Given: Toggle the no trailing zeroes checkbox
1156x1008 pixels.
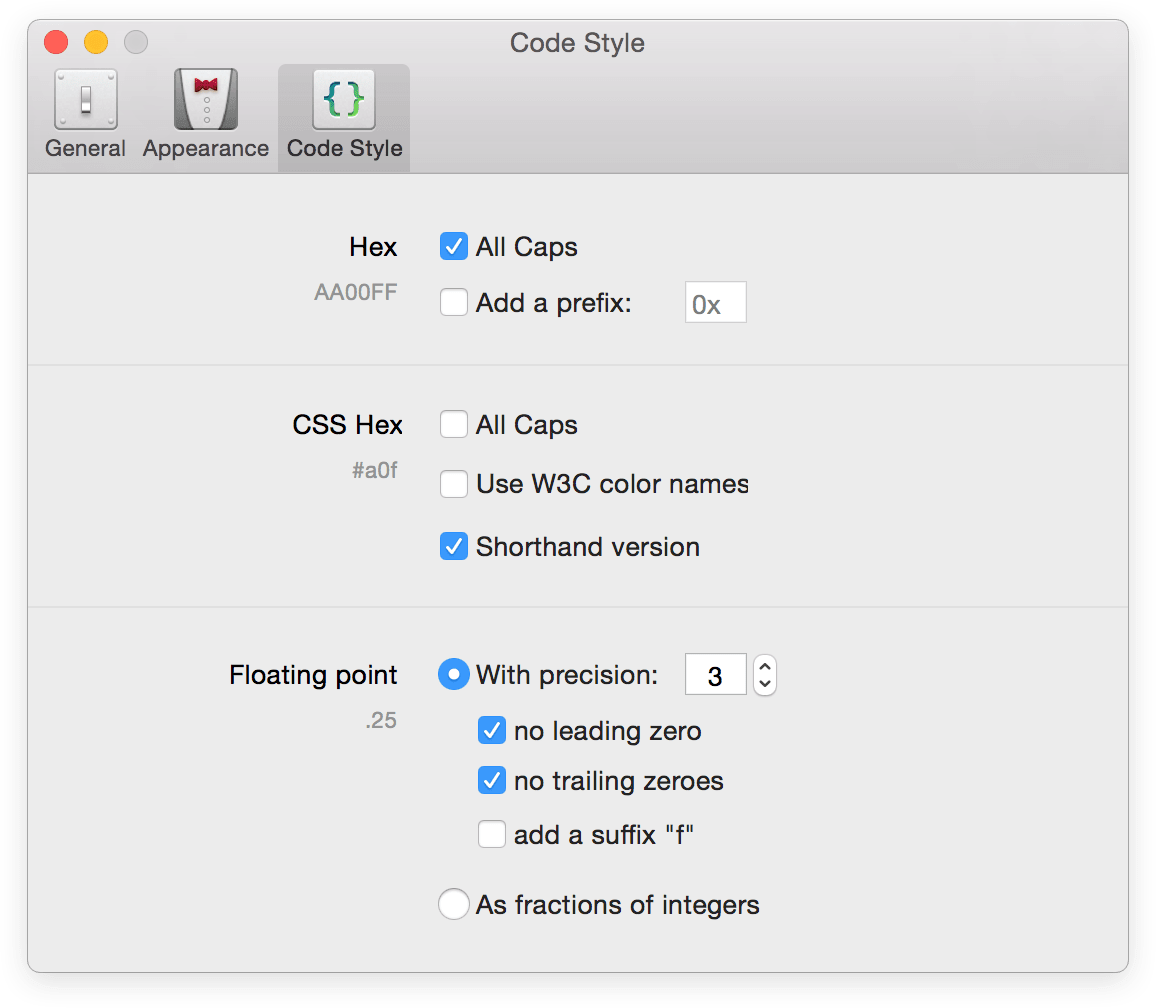Looking at the screenshot, I should [492, 780].
